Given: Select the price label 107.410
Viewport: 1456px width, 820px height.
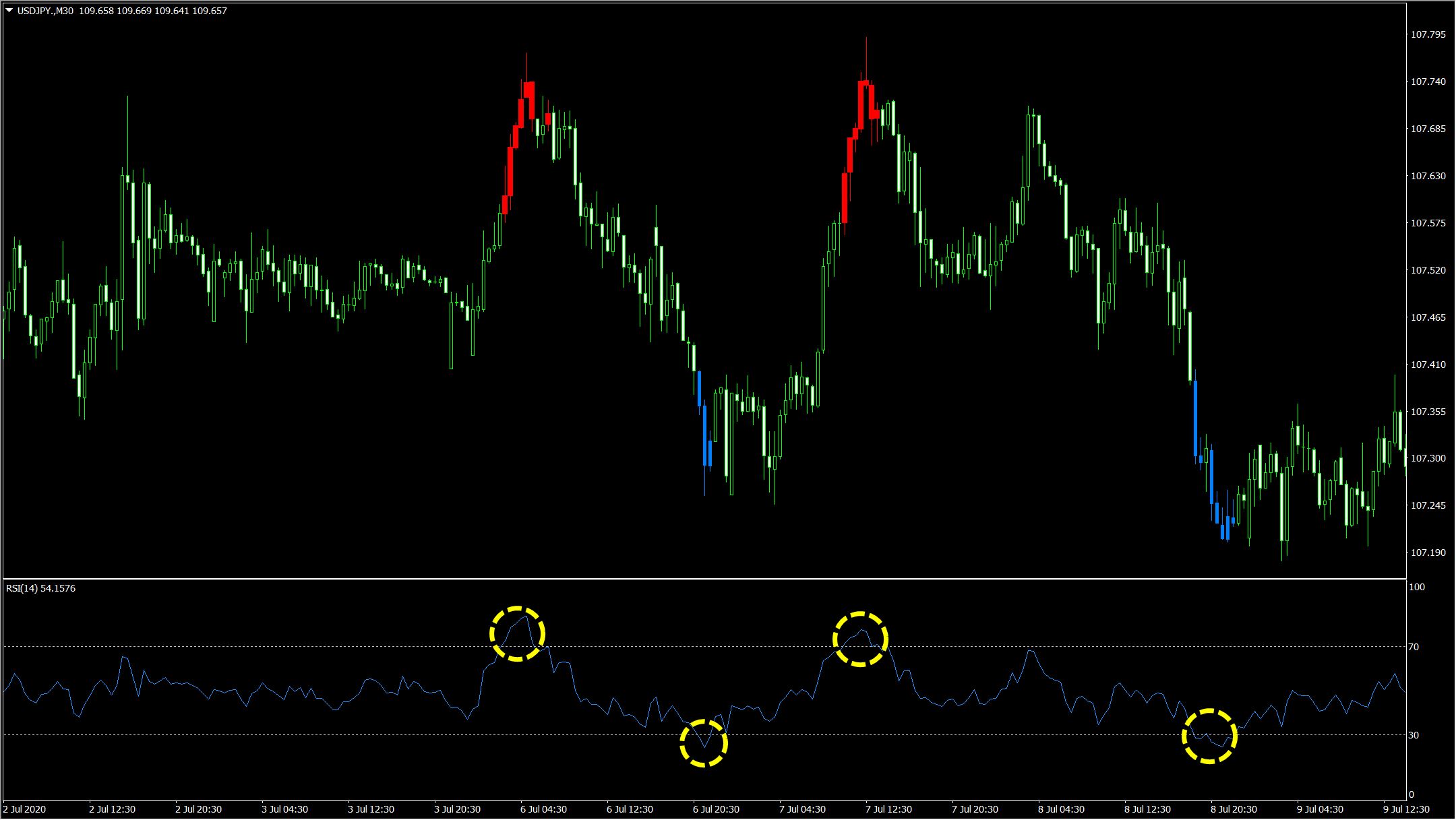Looking at the screenshot, I should coord(1428,365).
